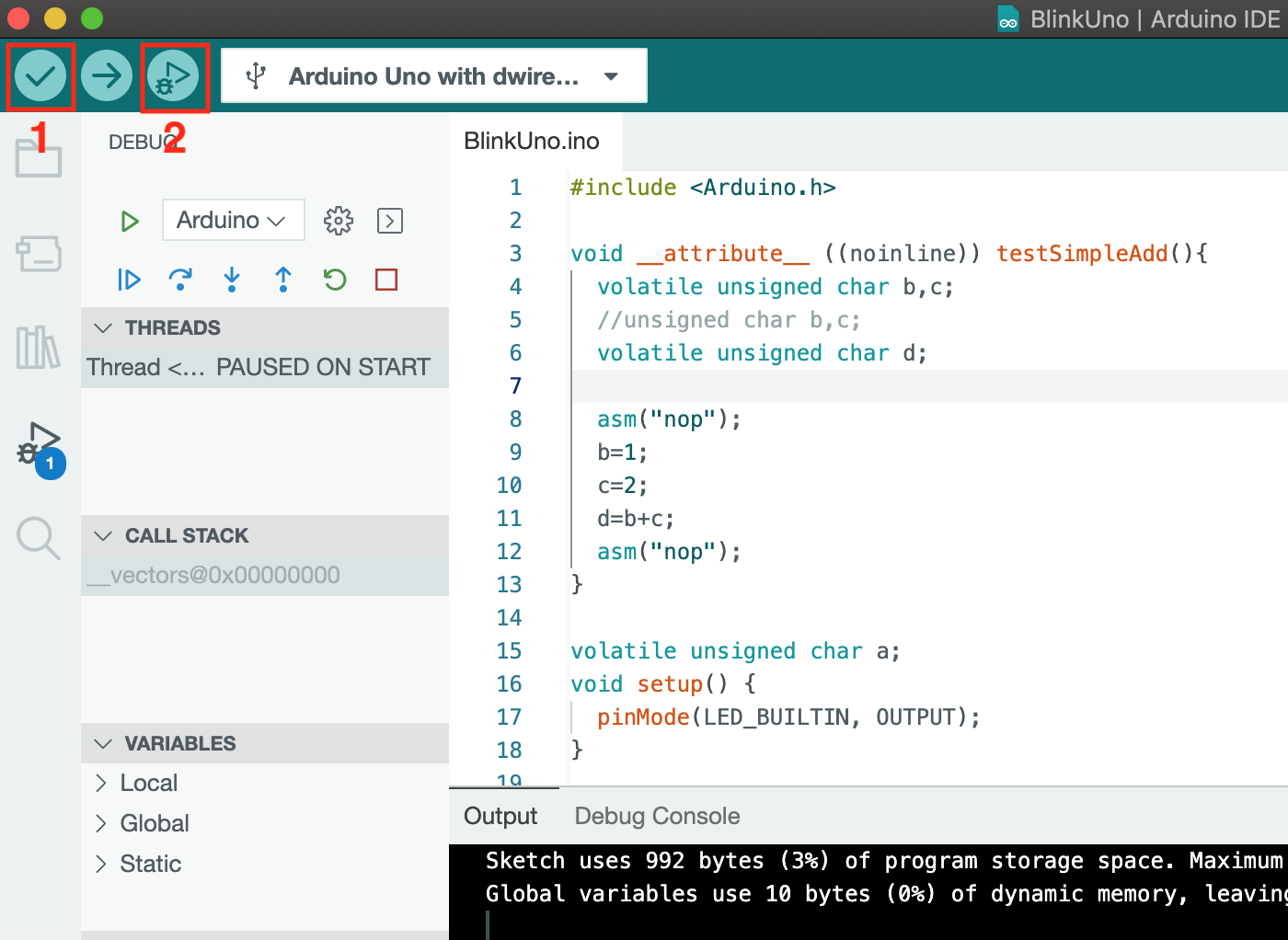Select the __vectors@0x00000000 stack frame
1288x940 pixels.
(265, 575)
